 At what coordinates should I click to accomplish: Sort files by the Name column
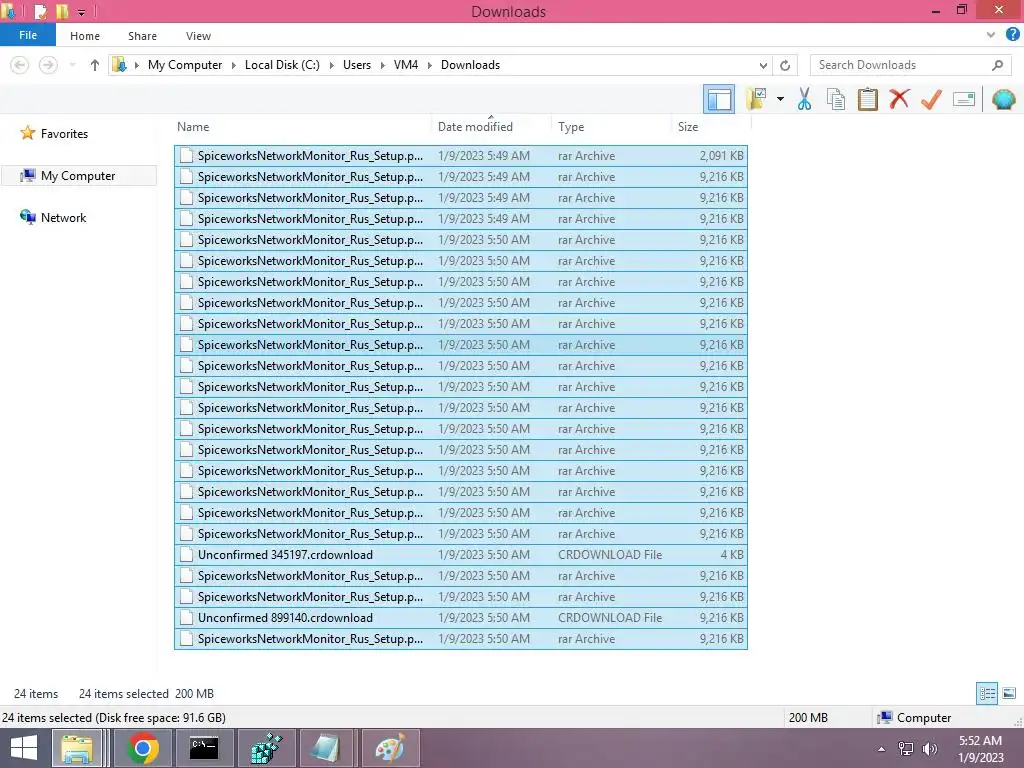(302, 127)
